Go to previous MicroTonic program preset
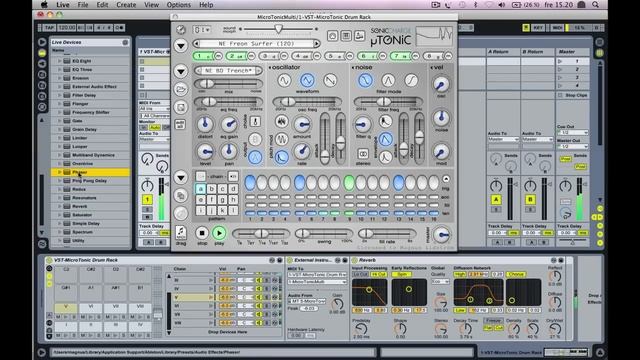Screen dimensions: 640x360 tap(198, 43)
